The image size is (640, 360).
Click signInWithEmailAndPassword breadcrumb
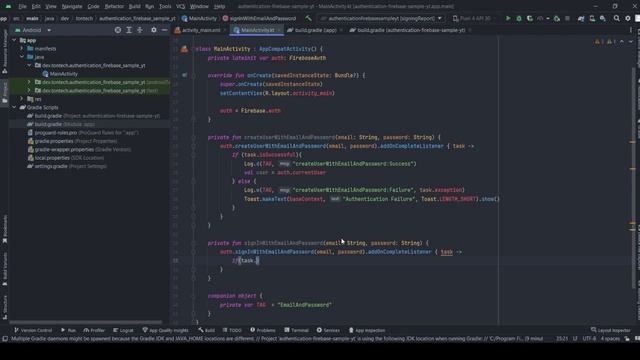(259, 18)
